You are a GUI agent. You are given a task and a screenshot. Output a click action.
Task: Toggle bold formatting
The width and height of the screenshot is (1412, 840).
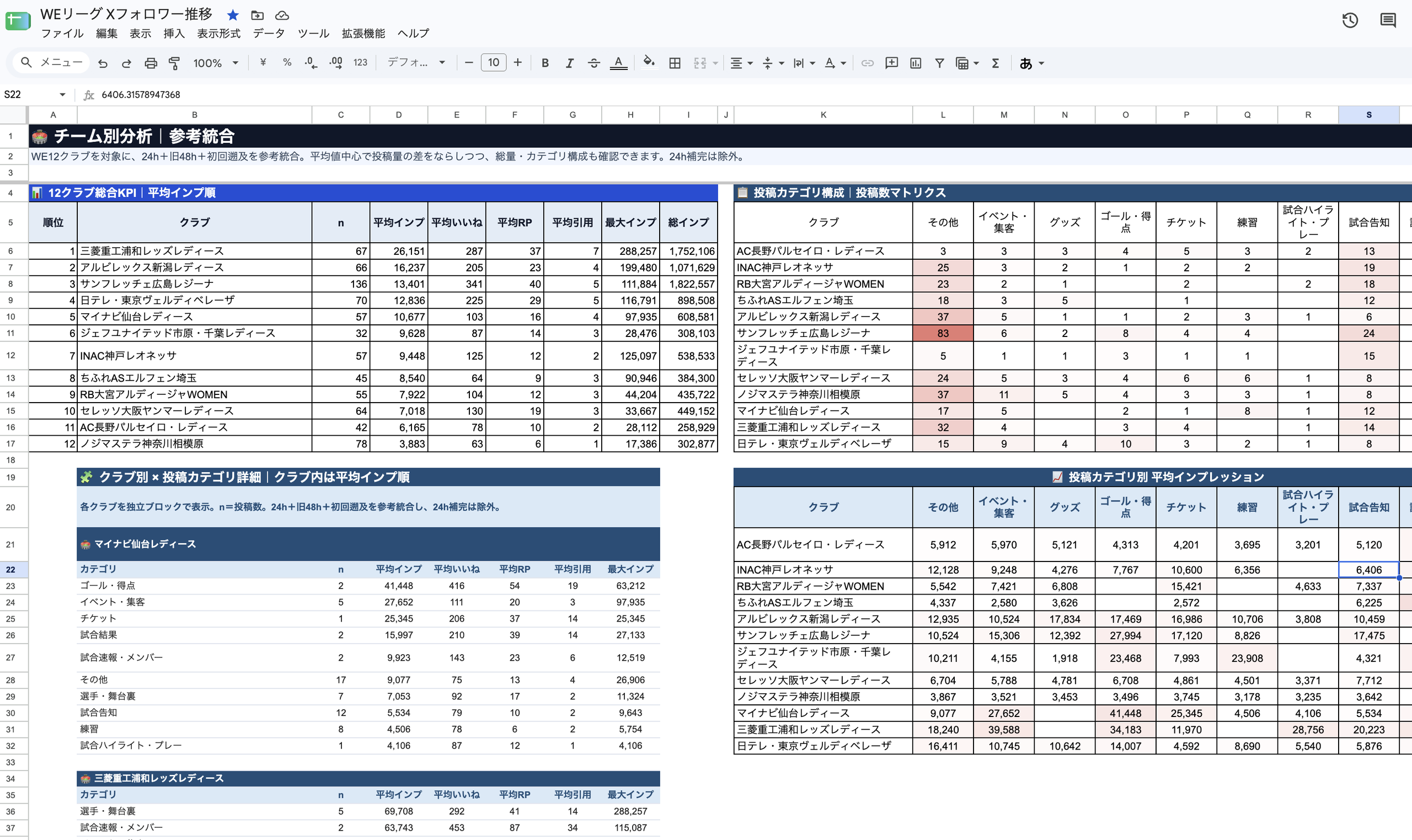click(x=545, y=63)
